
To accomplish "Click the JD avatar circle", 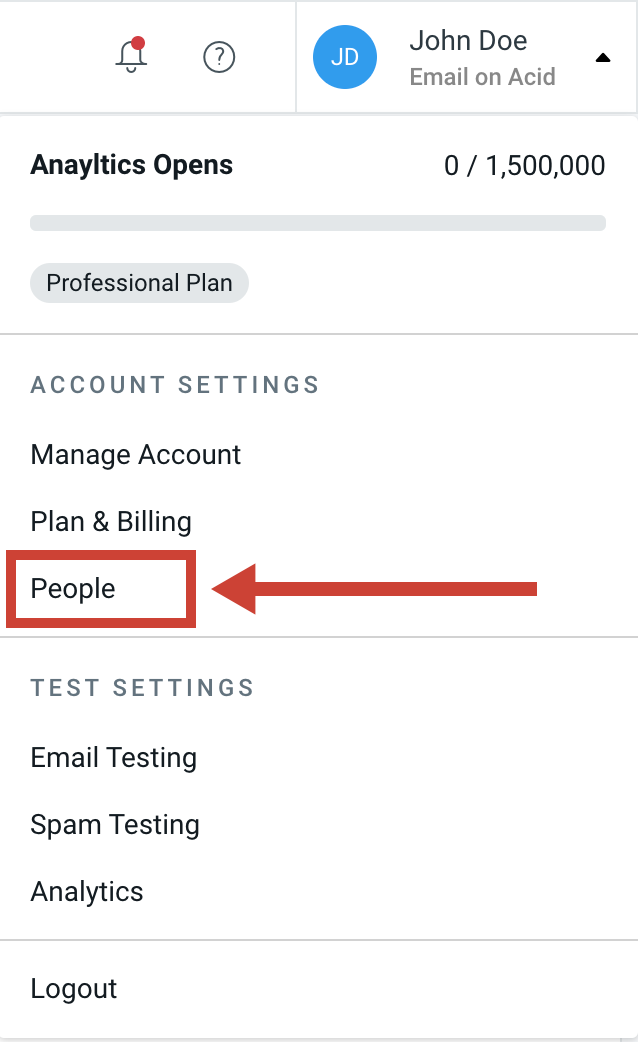I will coord(345,57).
